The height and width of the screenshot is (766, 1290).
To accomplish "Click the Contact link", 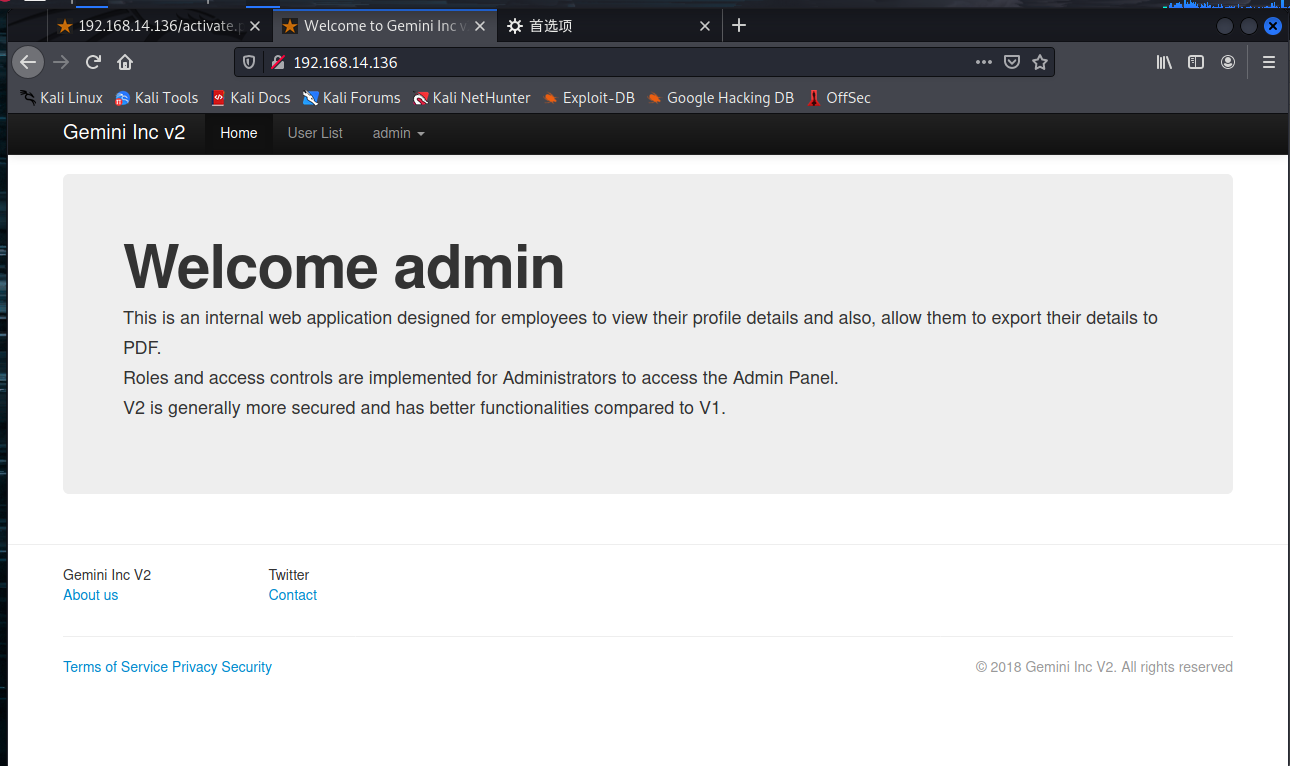I will click(292, 595).
